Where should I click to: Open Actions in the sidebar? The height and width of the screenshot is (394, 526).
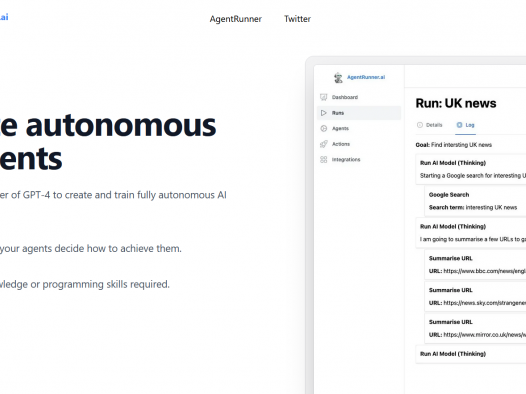point(341,144)
